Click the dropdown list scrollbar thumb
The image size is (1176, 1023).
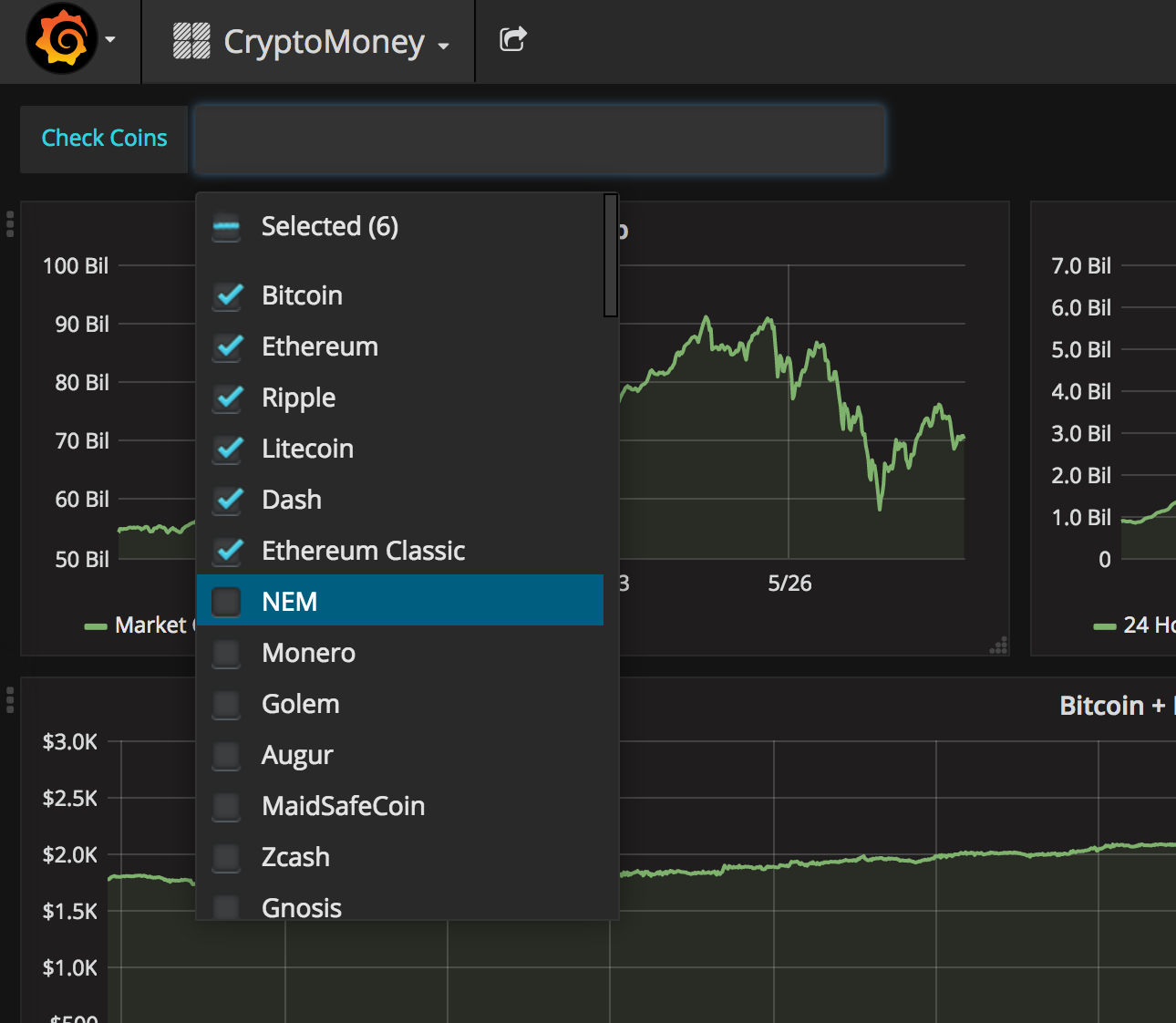611,255
